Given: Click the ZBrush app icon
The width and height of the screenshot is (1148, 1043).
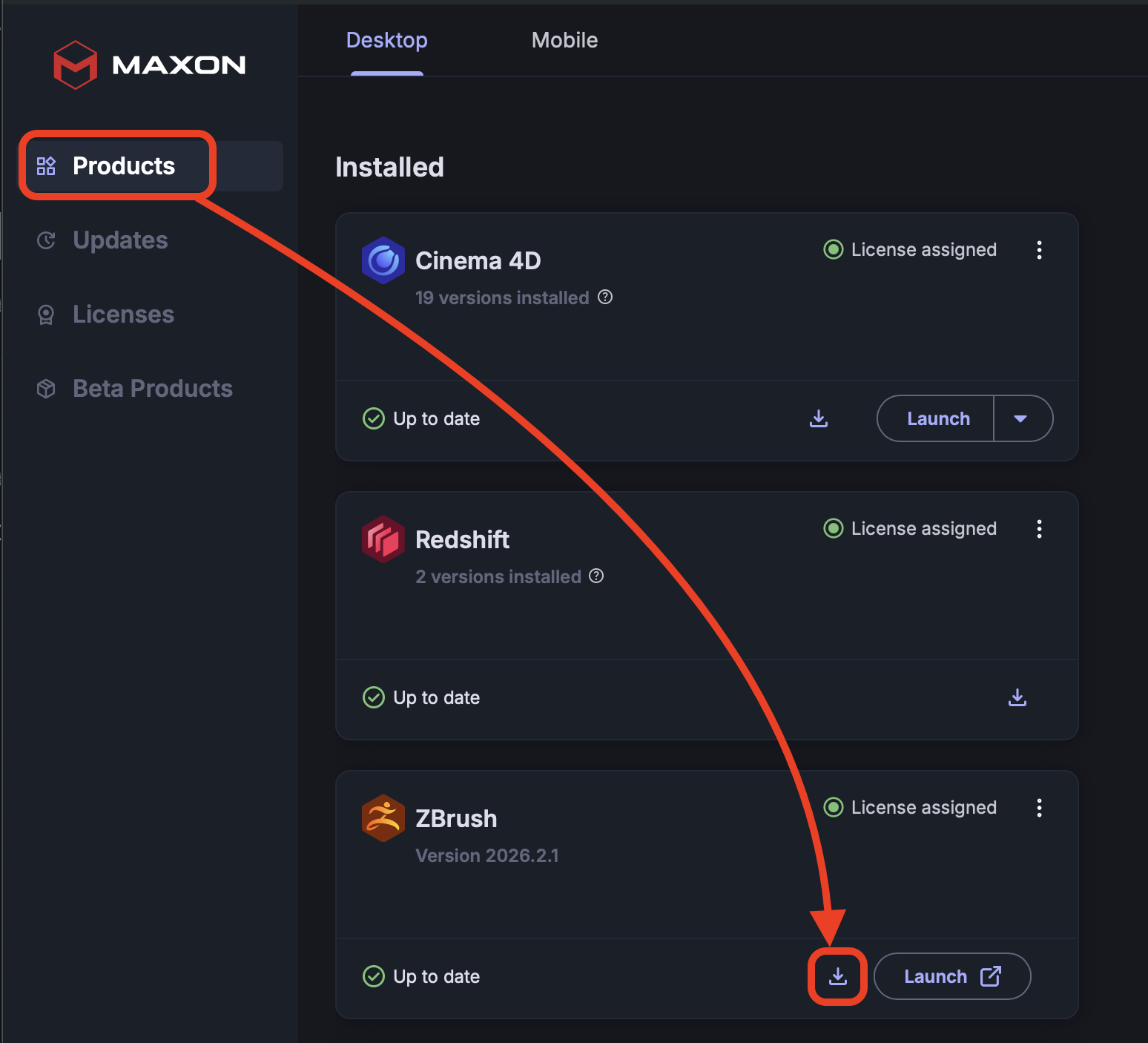Looking at the screenshot, I should pos(383,818).
